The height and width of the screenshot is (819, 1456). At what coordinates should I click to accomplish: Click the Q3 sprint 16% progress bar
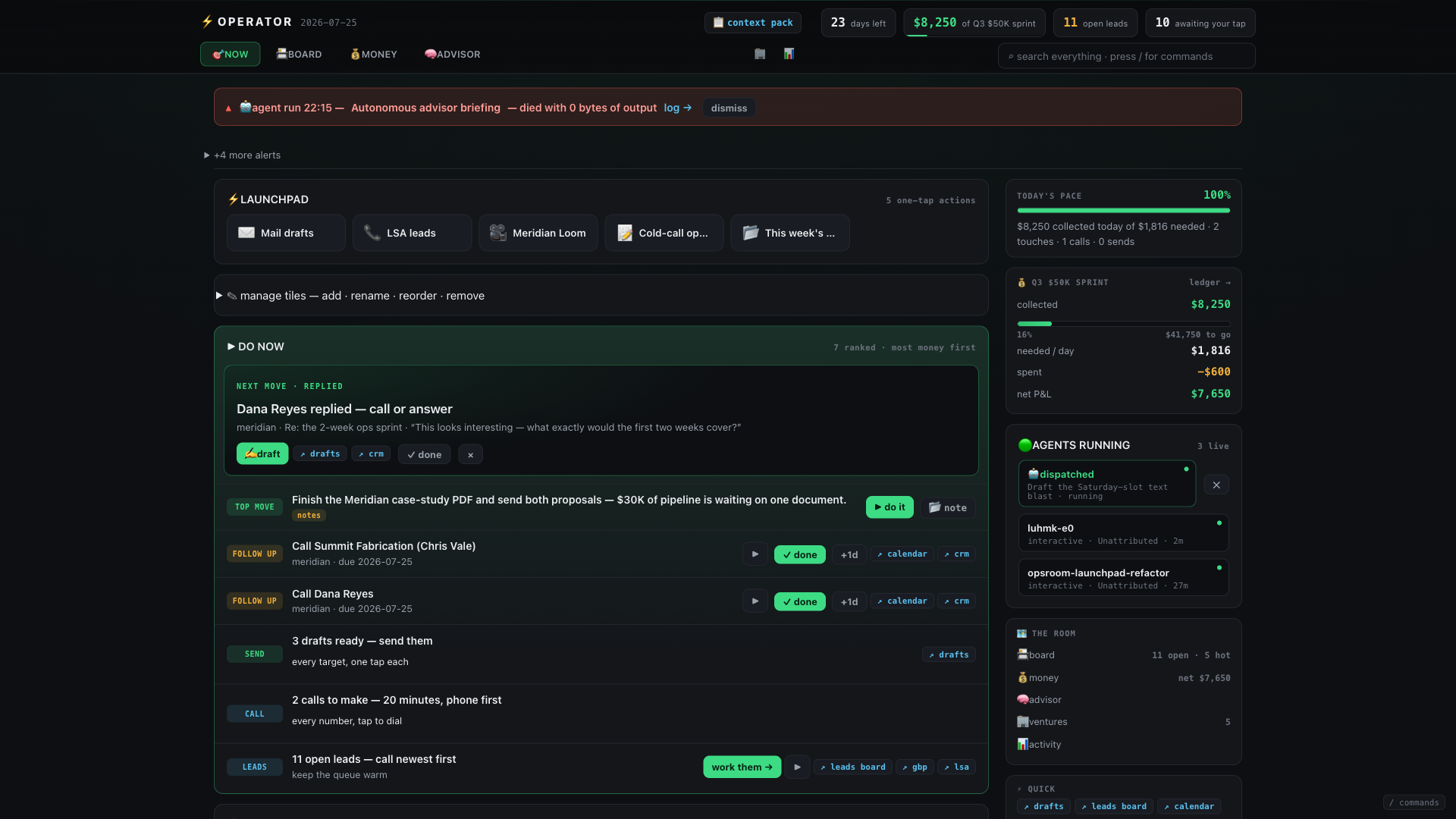tap(1123, 324)
